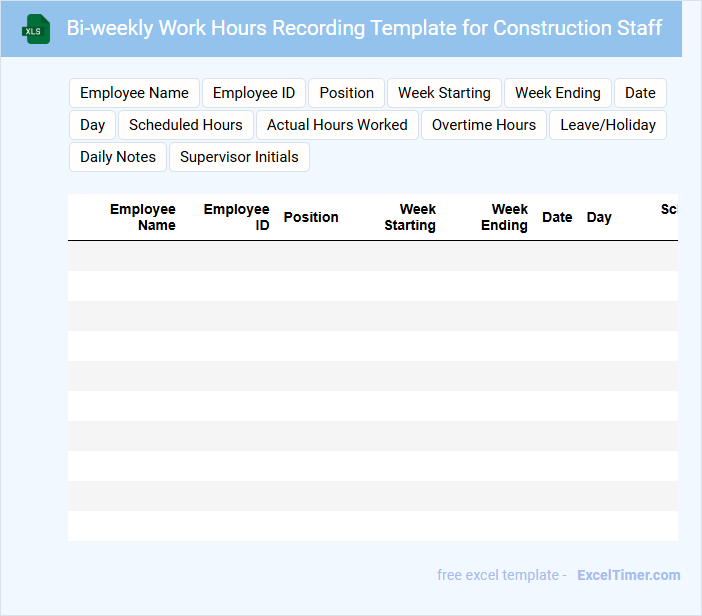Image resolution: width=702 pixels, height=616 pixels.
Task: Click the Week Starting column header
Action: click(410, 217)
